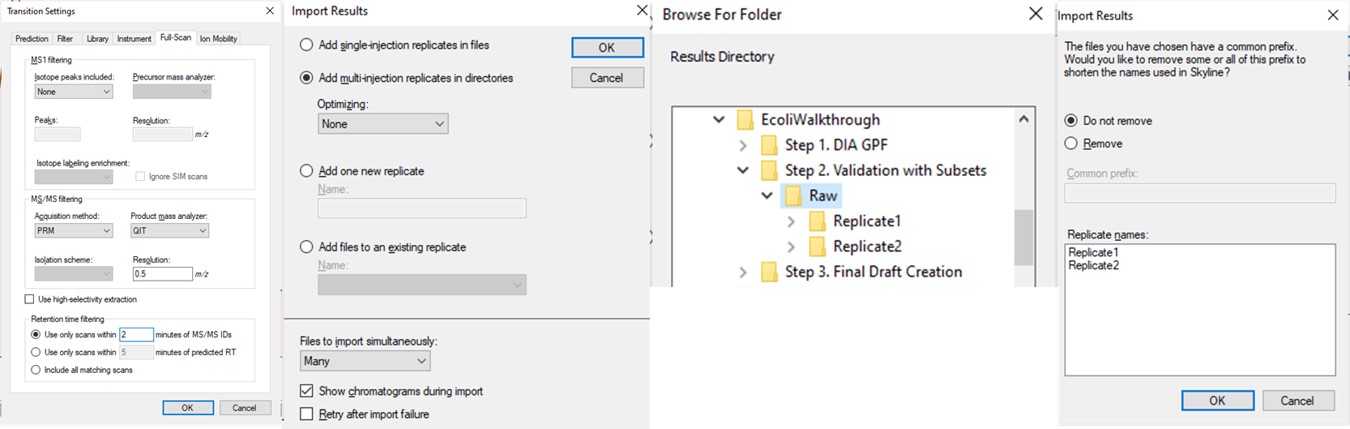
Task: Click the EcoliWalkthrough folder icon
Action: coord(745,120)
